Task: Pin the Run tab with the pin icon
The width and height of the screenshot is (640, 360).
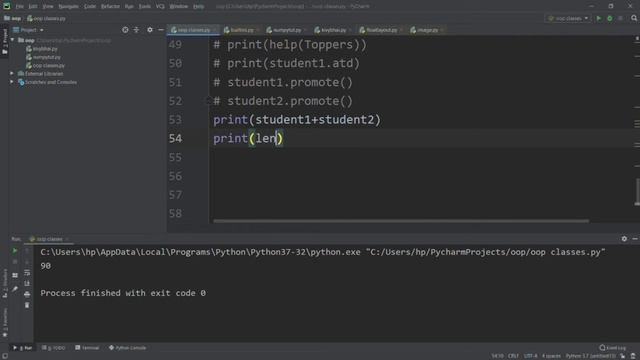Action: [x=15, y=289]
